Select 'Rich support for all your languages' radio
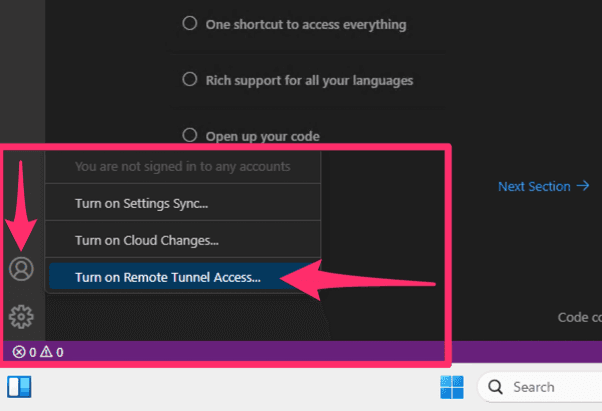This screenshot has width=602, height=411. tap(189, 80)
